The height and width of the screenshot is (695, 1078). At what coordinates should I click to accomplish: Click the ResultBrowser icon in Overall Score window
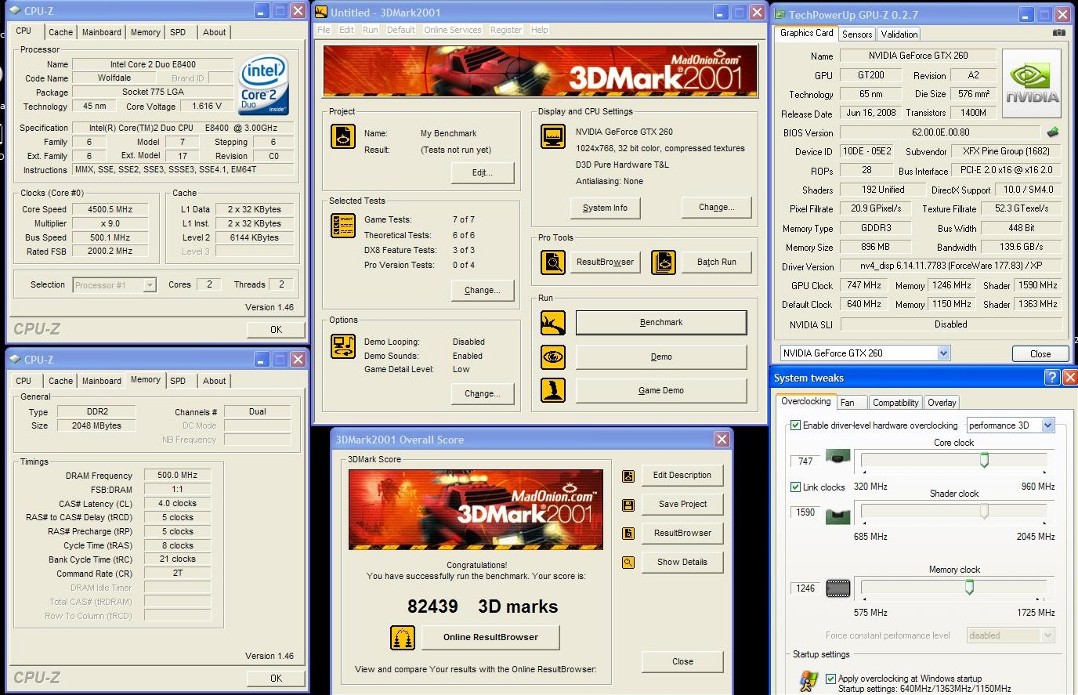[628, 533]
